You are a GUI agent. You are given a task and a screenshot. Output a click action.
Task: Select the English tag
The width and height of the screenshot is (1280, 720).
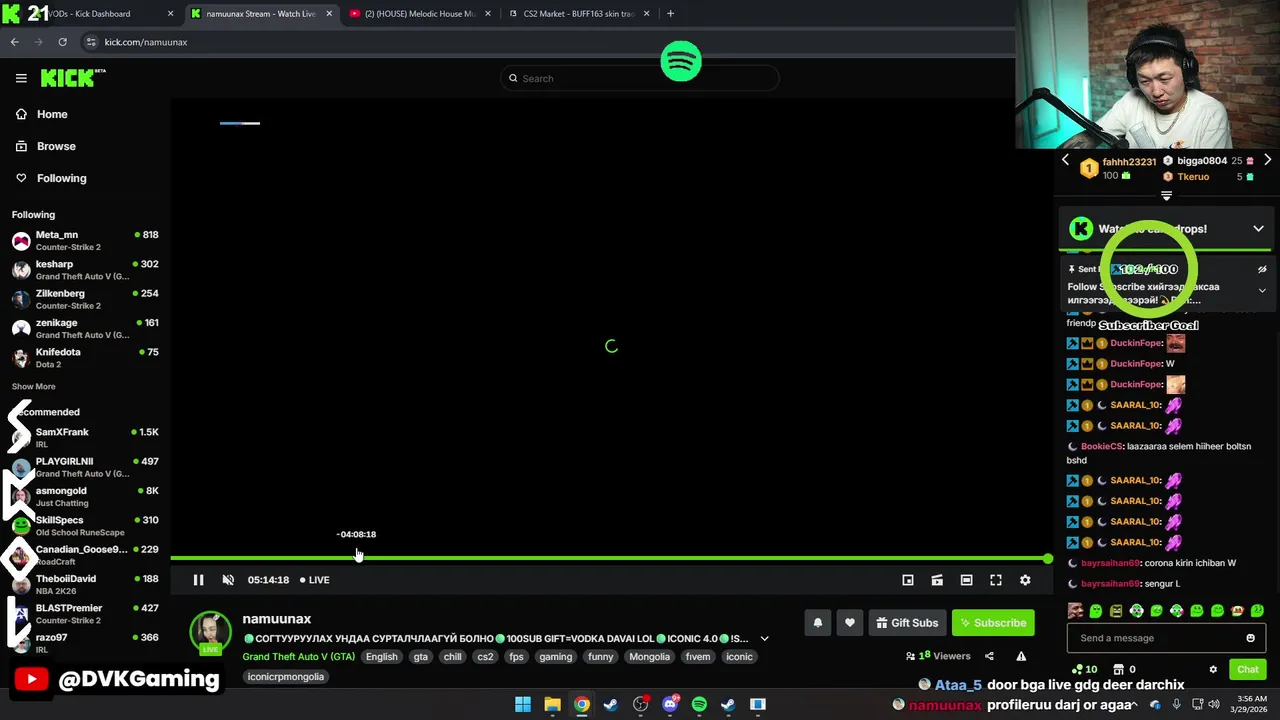[381, 657]
